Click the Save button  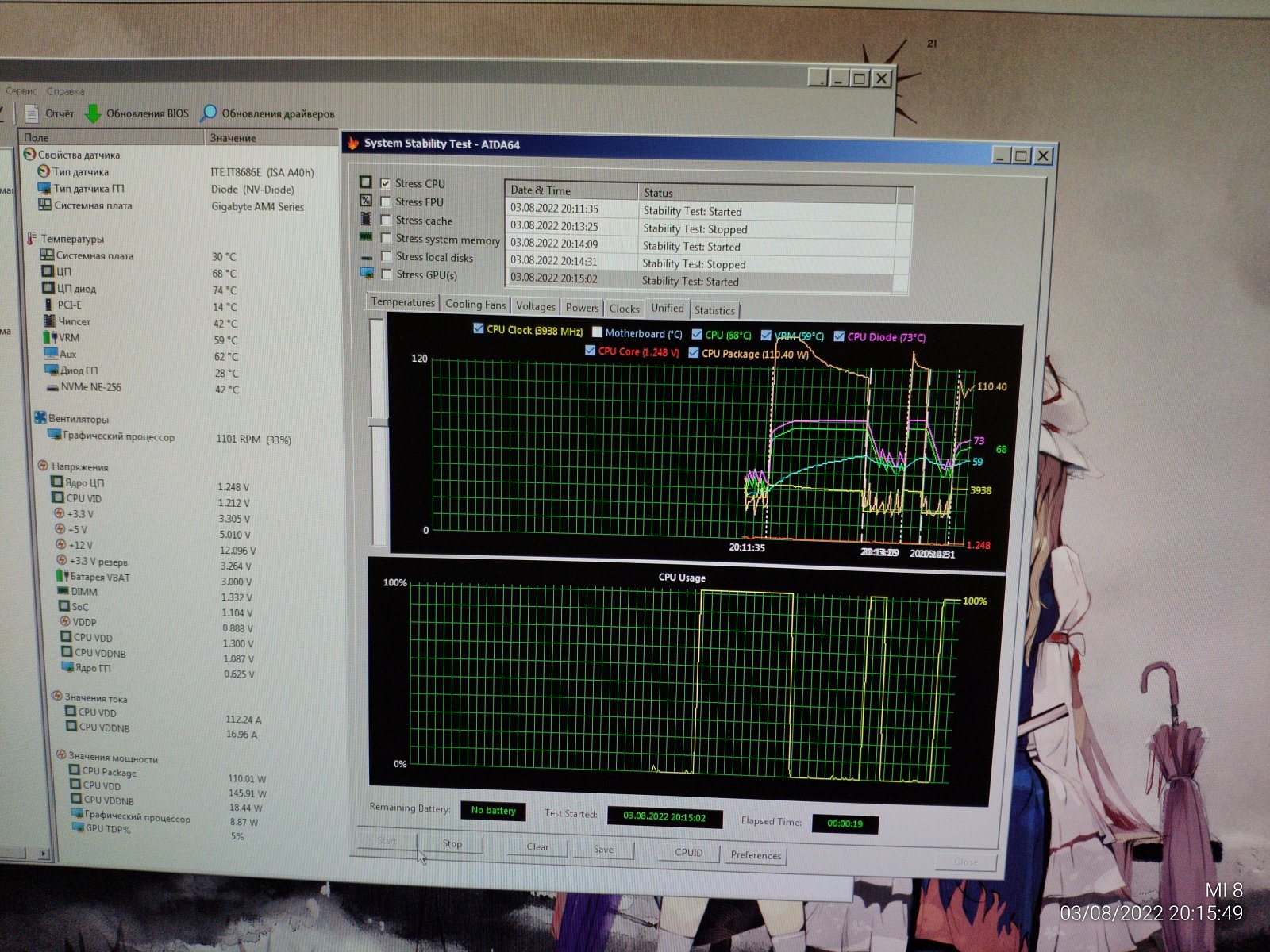pyautogui.click(x=603, y=849)
